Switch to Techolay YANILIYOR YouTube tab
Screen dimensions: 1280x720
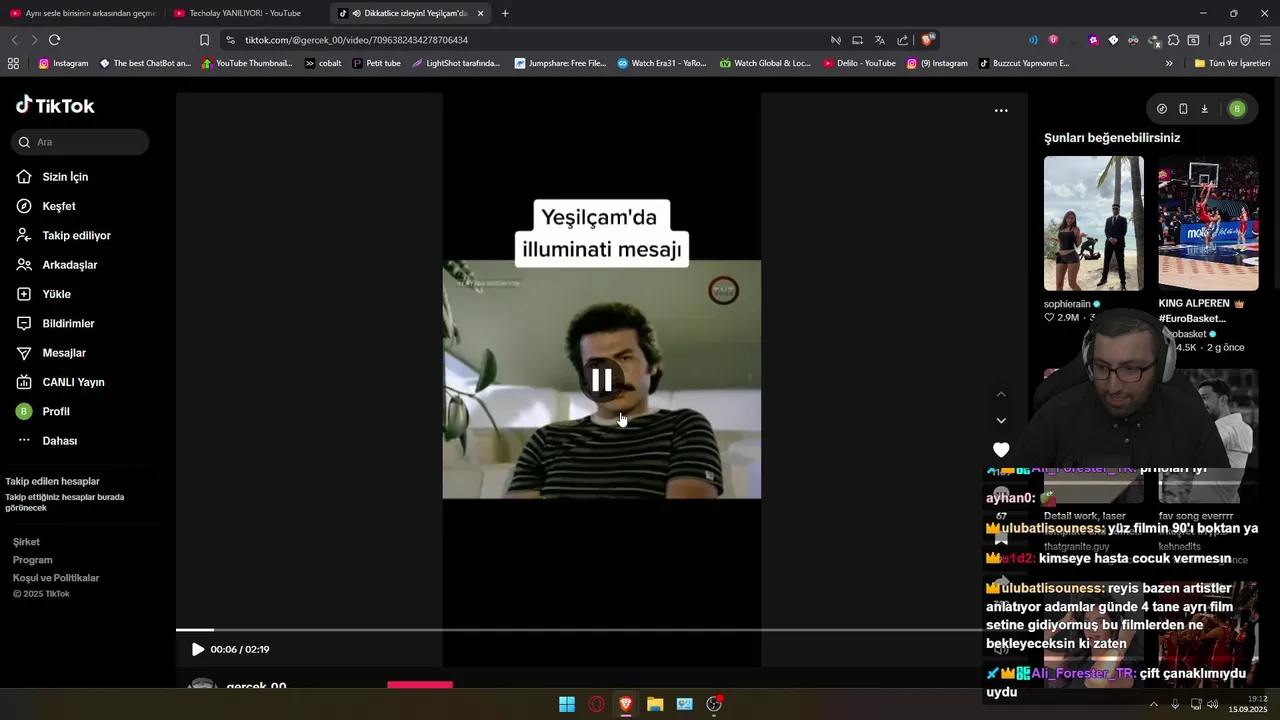pos(246,13)
